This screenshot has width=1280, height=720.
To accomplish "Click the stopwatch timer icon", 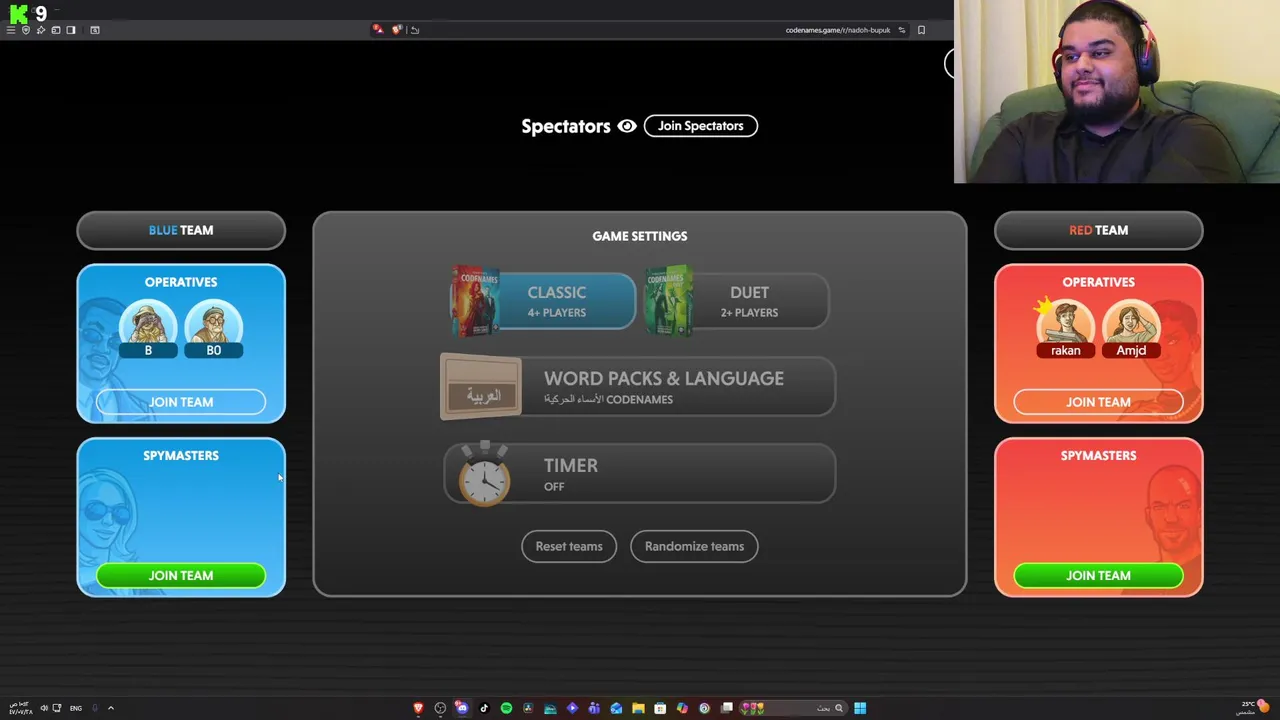I will pos(484,475).
